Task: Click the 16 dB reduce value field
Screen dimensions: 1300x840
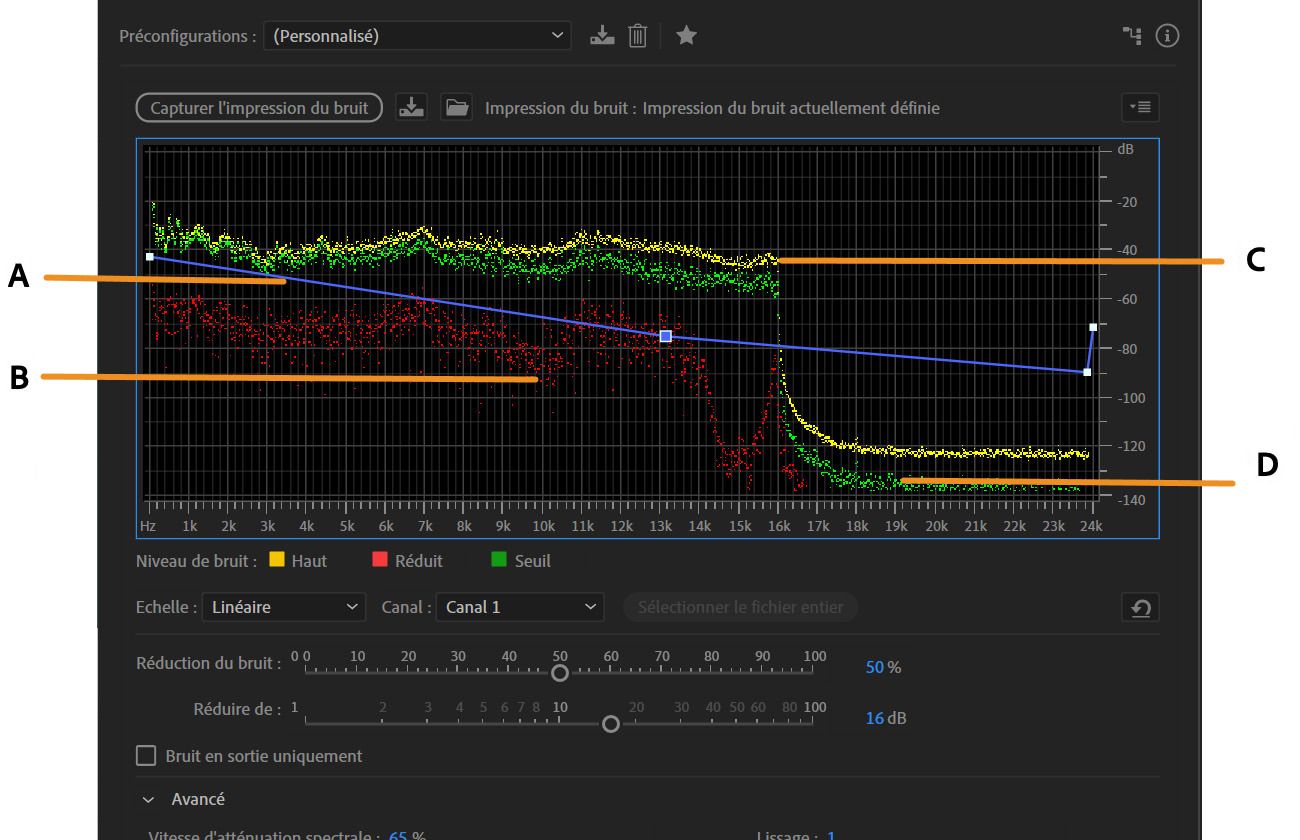Action: point(875,718)
